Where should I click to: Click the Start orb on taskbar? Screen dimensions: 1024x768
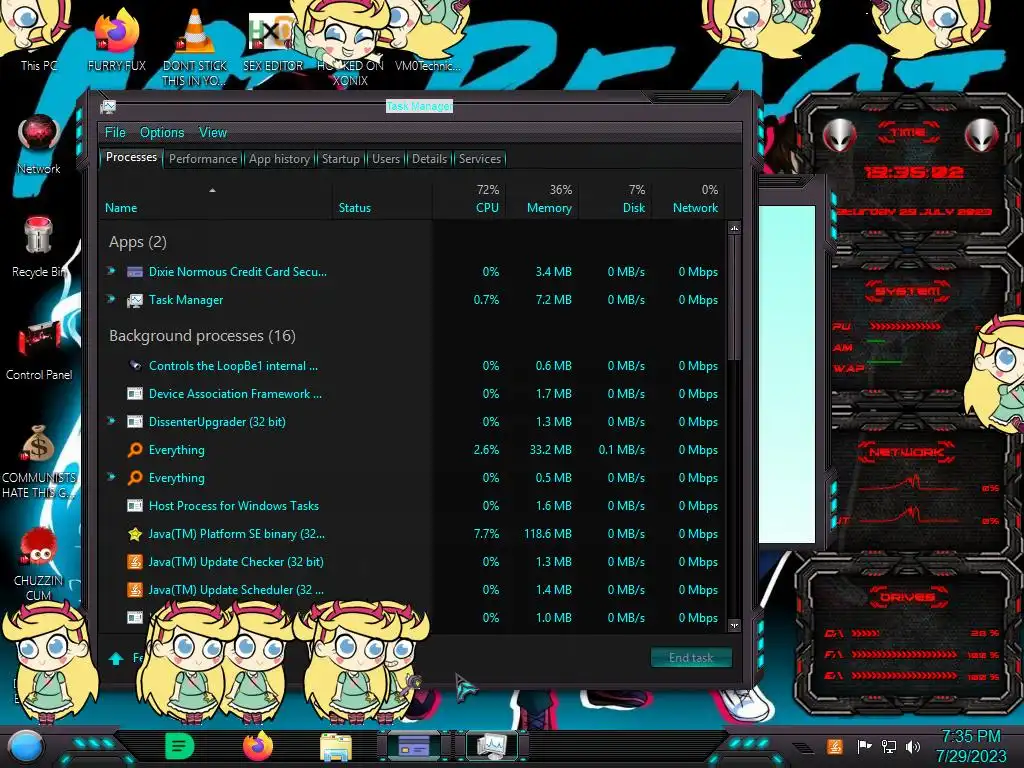(26, 747)
